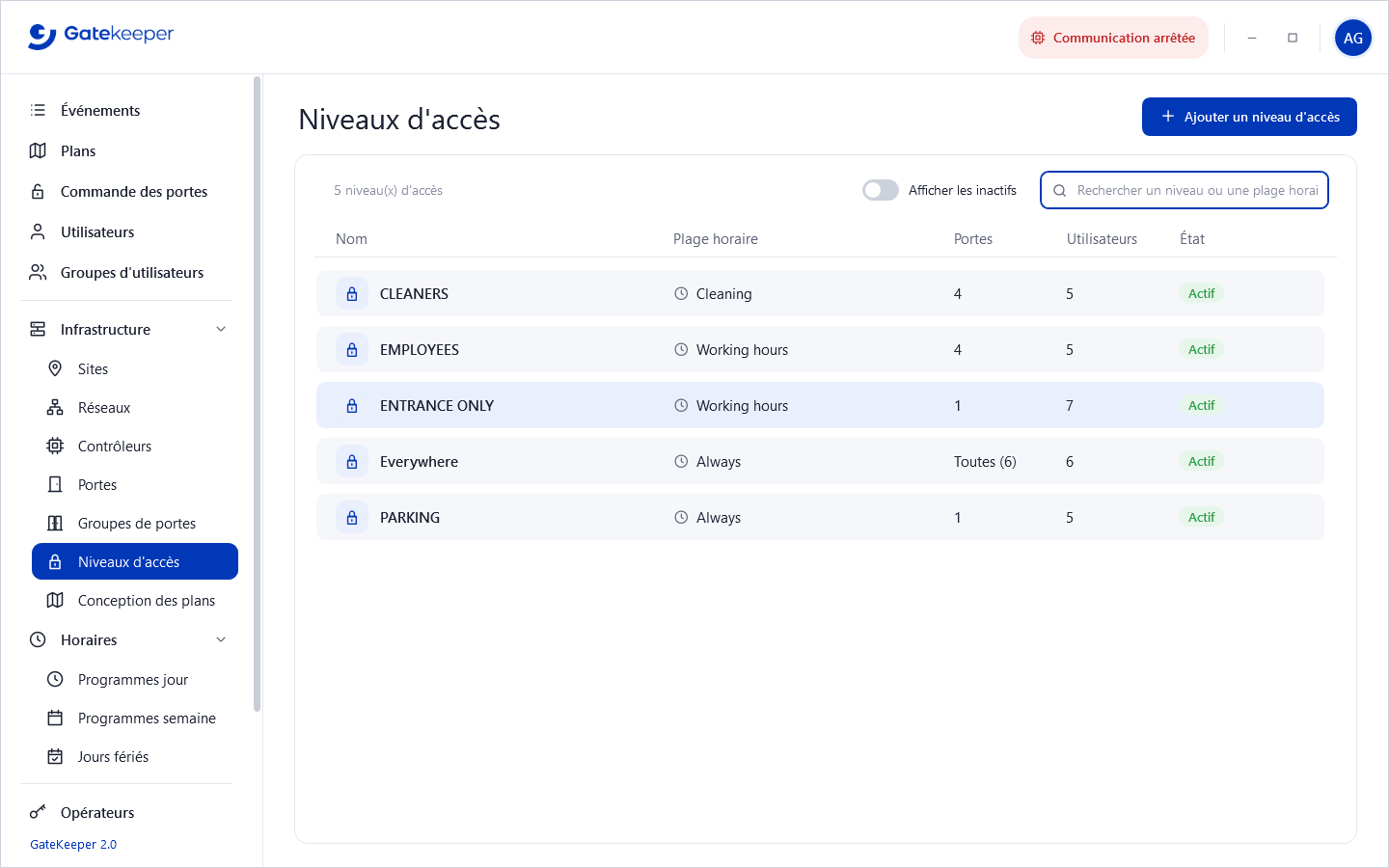
Task: Click the chip icon for Contrôleurs
Action: tap(55, 446)
